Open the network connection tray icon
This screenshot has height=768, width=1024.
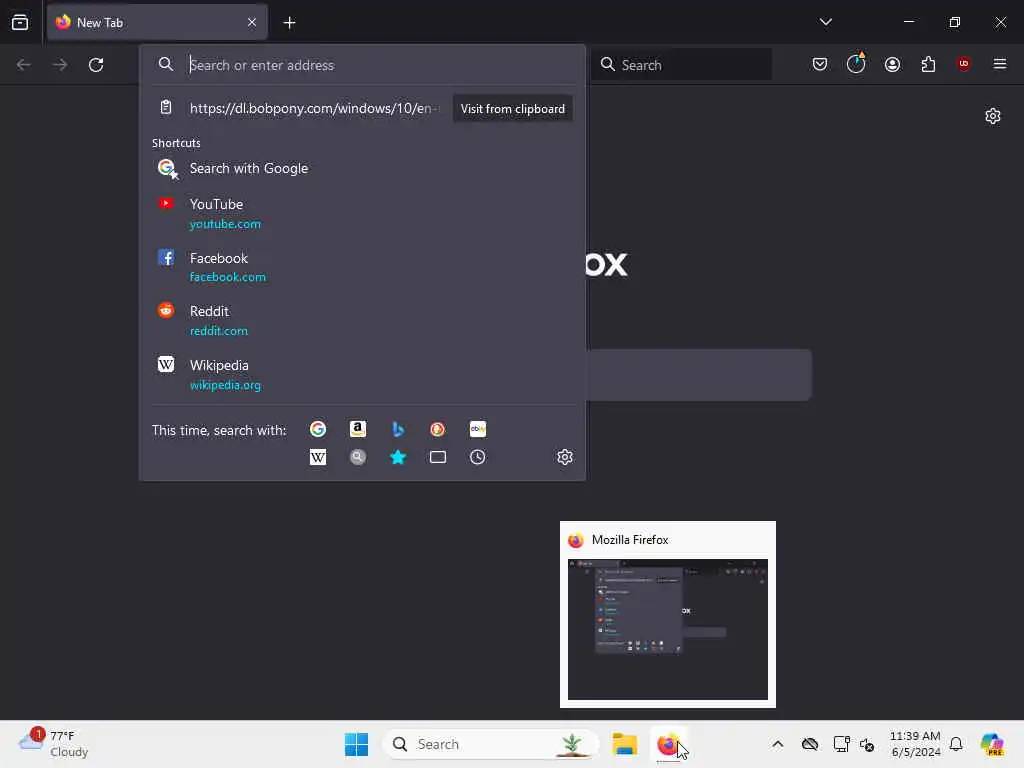[841, 744]
